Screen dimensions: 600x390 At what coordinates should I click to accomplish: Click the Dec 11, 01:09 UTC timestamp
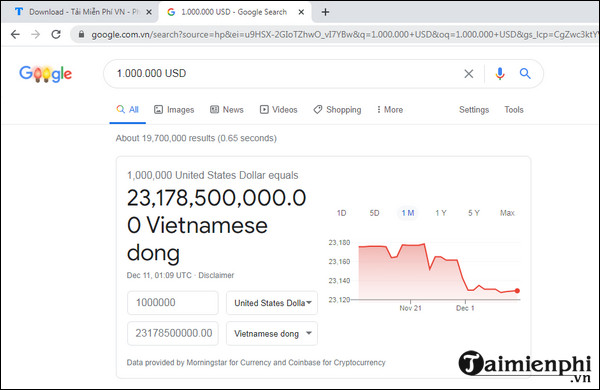click(x=159, y=275)
